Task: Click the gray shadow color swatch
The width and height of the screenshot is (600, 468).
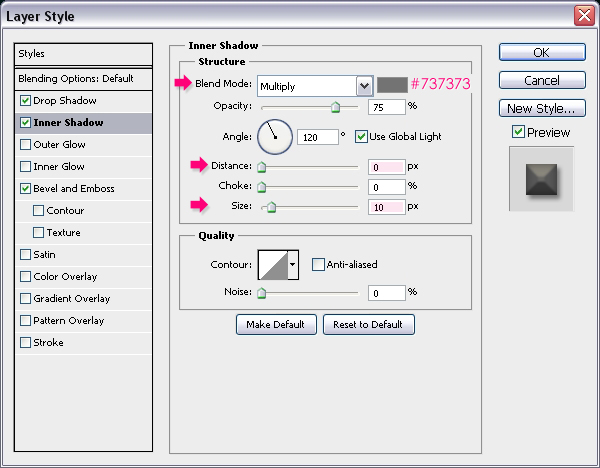Action: click(389, 86)
